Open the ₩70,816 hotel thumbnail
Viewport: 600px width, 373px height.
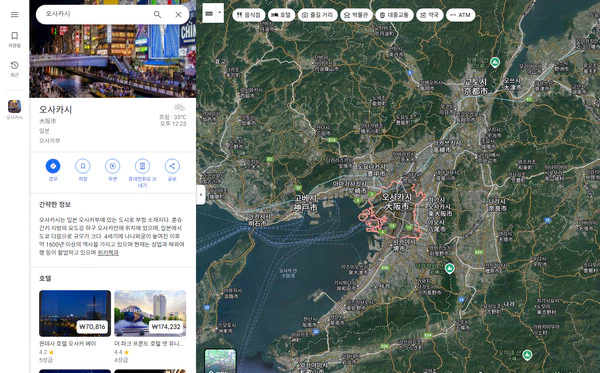tap(75, 313)
